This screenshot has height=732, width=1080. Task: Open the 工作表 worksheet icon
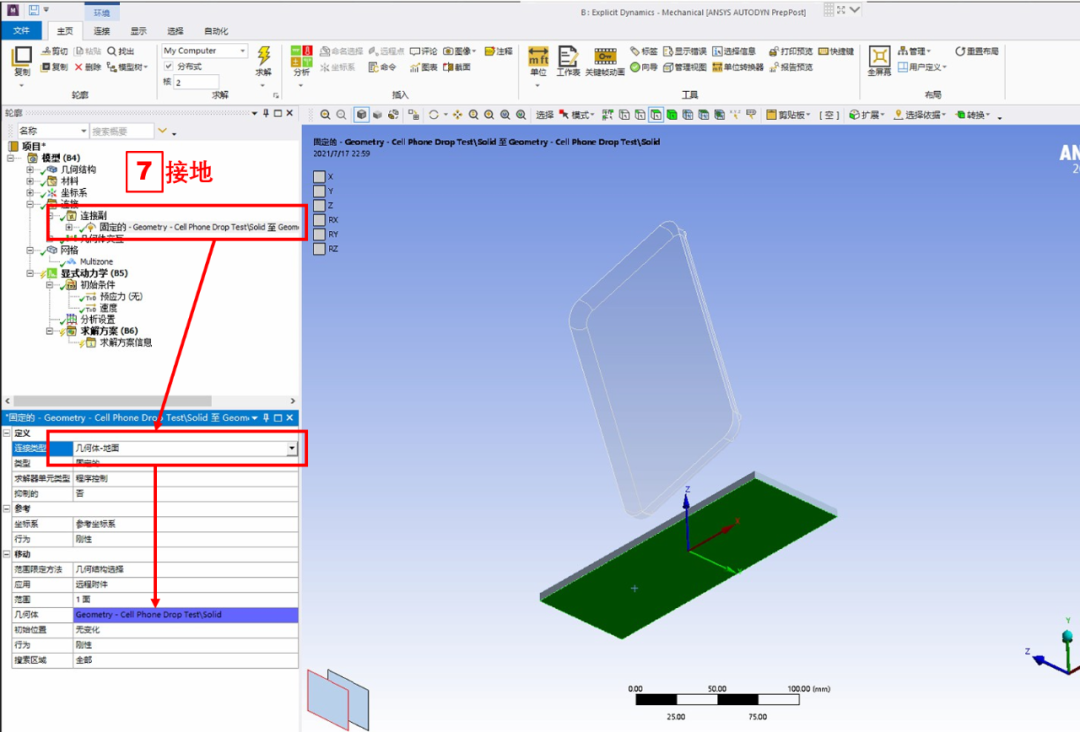point(568,56)
